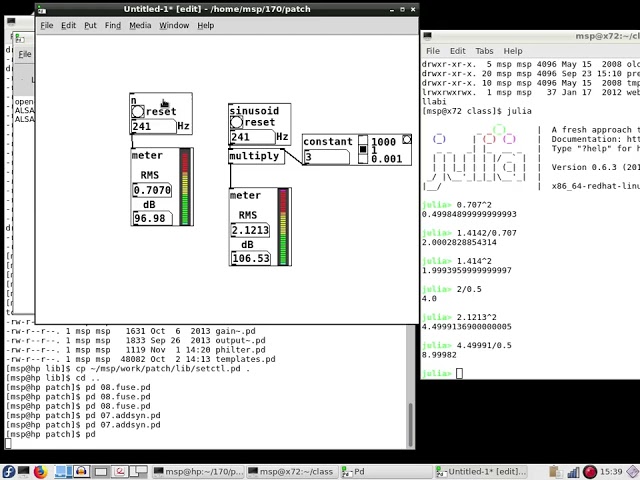Select the 1 radio option in constant
This screenshot has height=480, width=640.
363,149
